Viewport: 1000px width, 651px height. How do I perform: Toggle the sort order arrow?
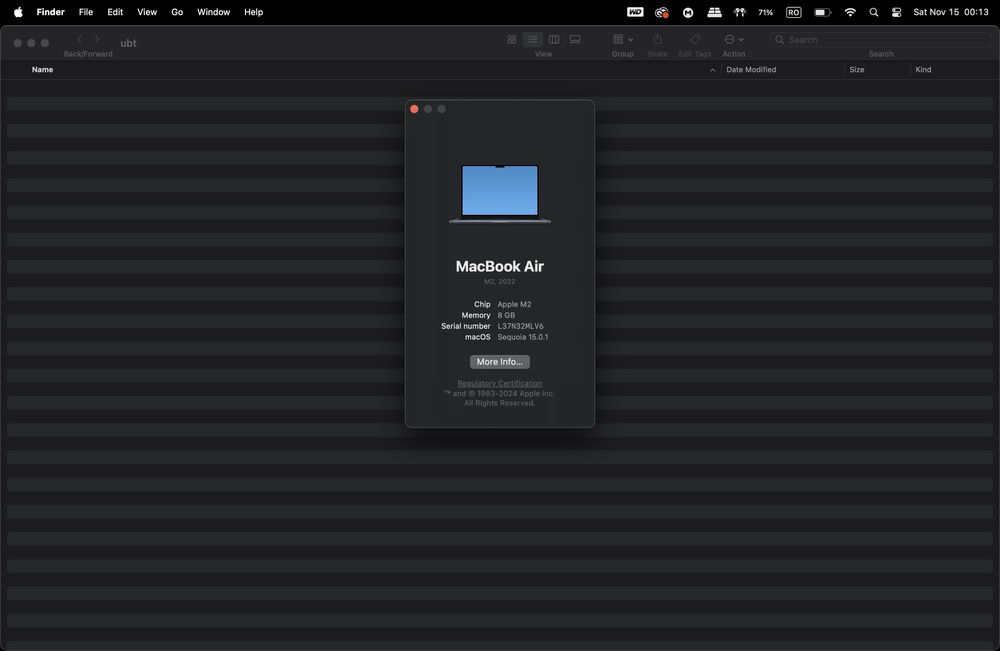click(x=712, y=70)
